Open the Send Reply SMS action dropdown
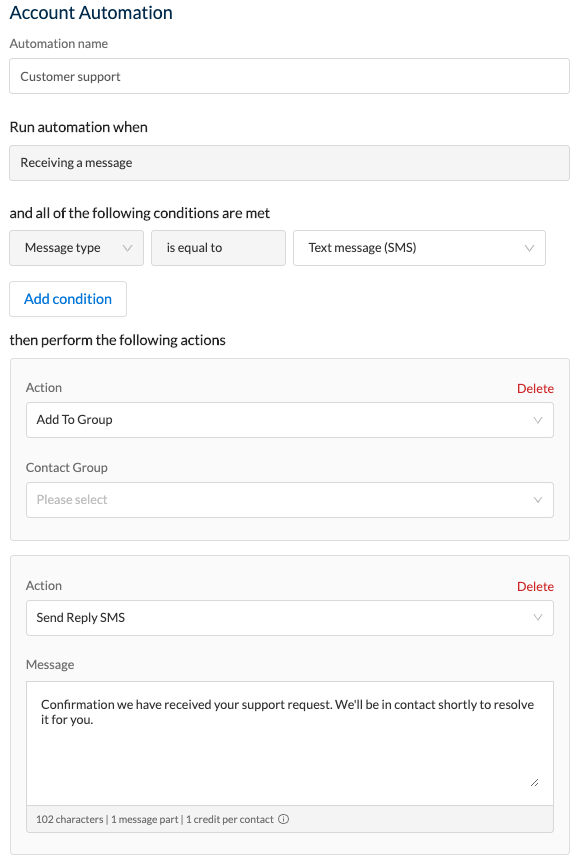 tap(290, 618)
